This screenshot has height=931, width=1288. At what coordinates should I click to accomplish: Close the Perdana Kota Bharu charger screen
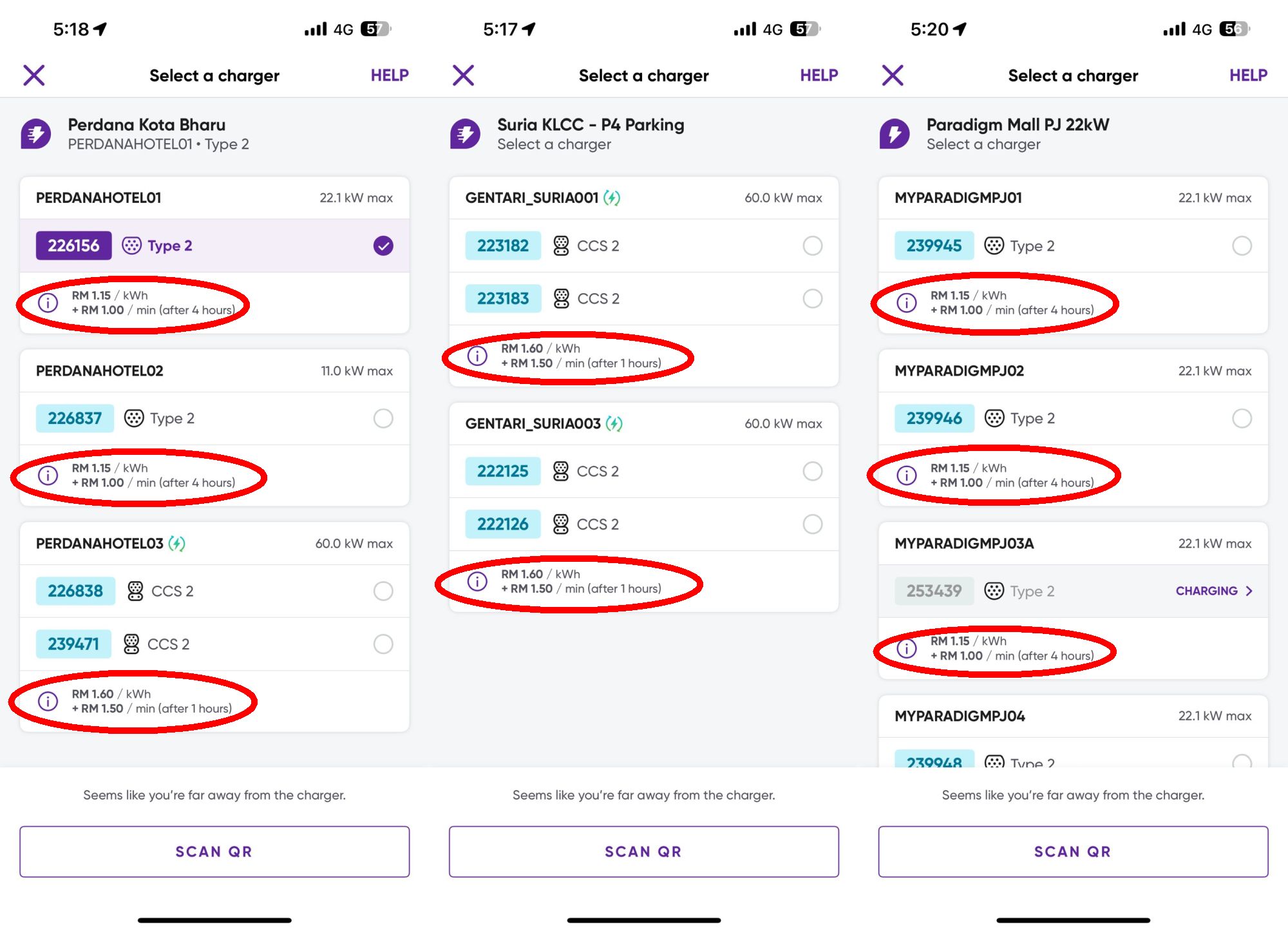click(x=34, y=75)
